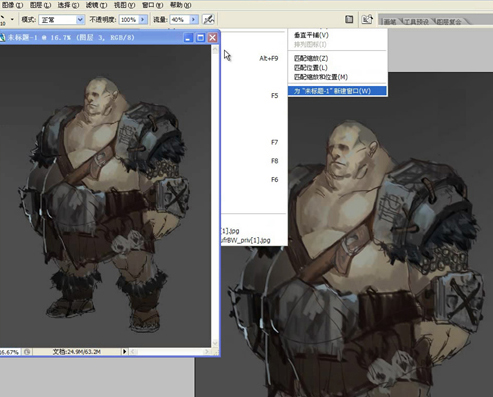Open the 滤镜(T) menu

click(96, 5)
